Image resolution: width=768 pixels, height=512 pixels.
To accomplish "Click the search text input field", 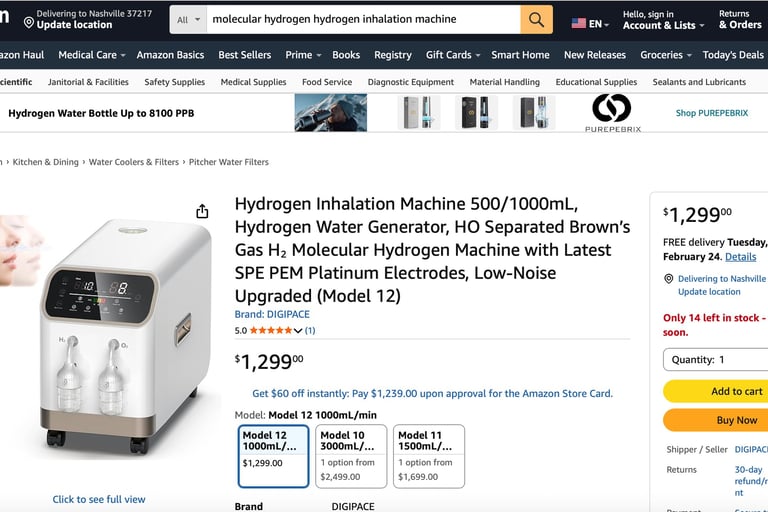I will click(x=363, y=20).
